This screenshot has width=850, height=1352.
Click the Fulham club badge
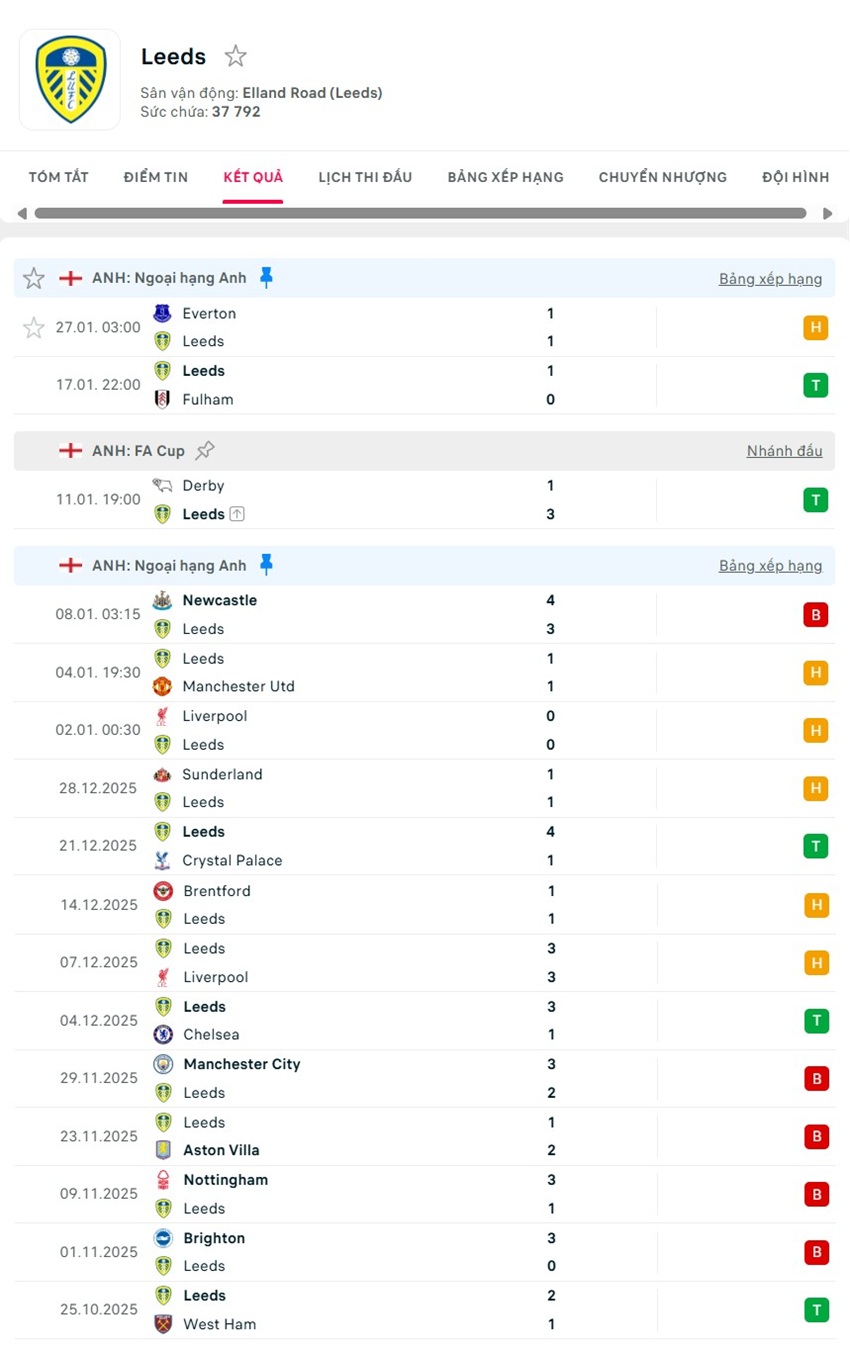[163, 399]
